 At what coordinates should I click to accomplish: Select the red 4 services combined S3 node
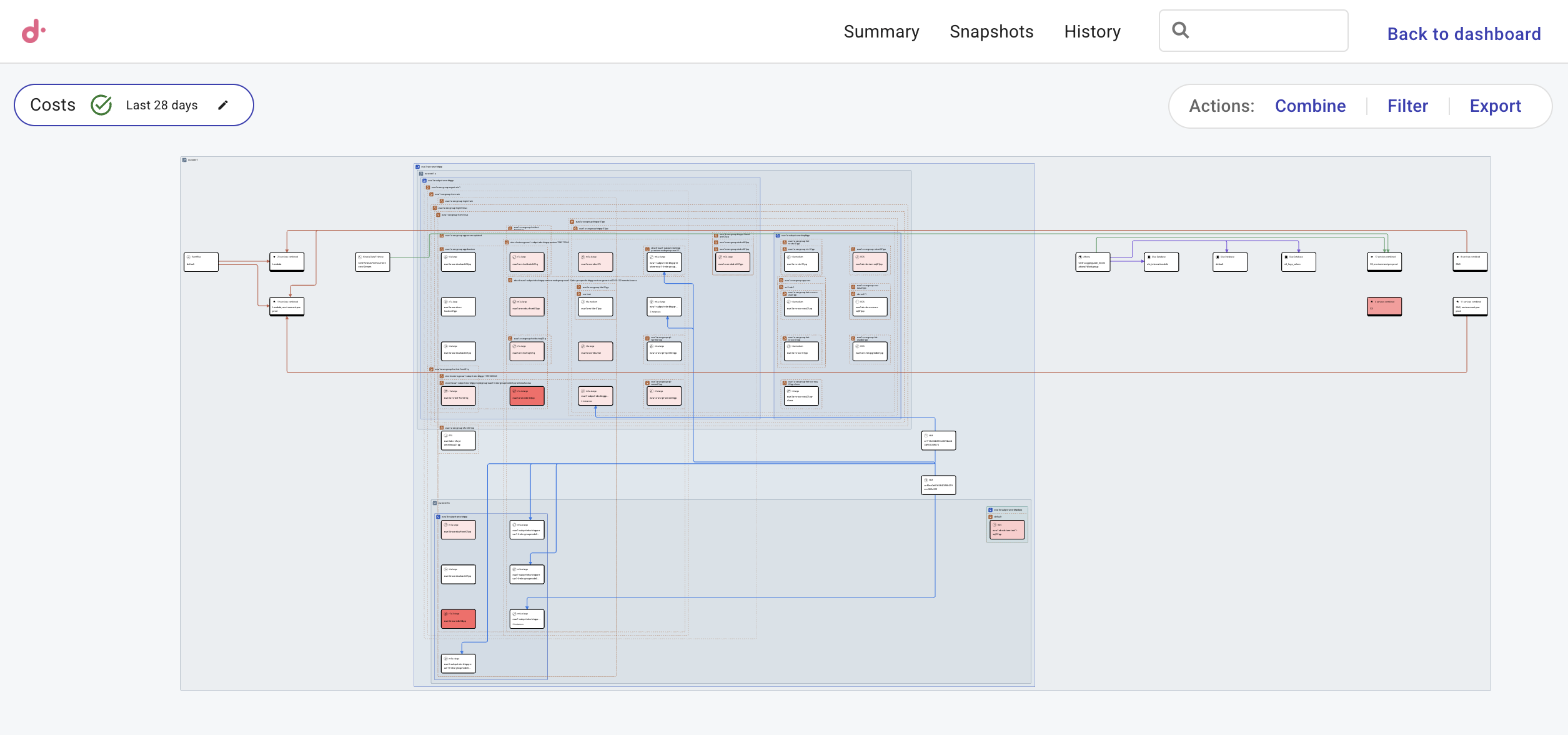pyautogui.click(x=1384, y=306)
